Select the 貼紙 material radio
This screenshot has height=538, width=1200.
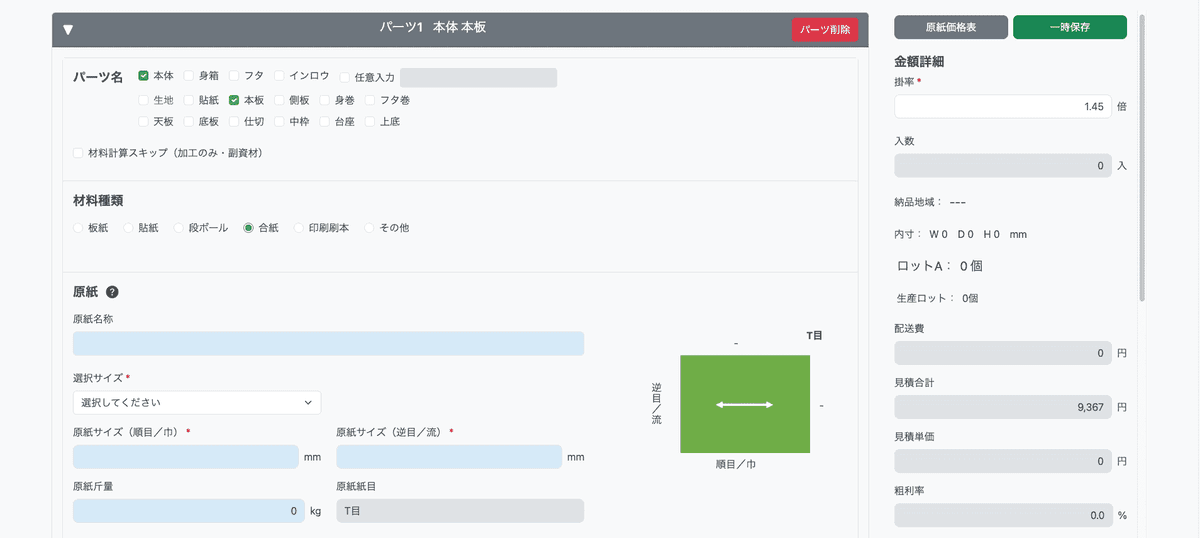point(128,228)
